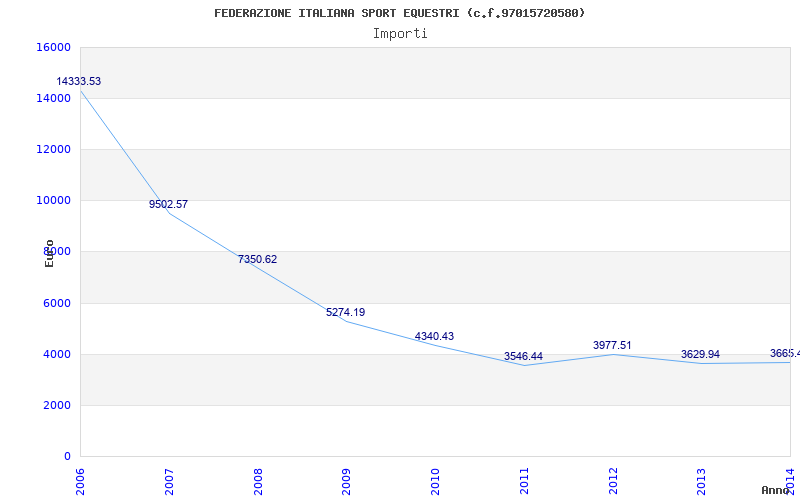Select the 9502.57 value label
Screen dimensions: 800x500
coord(168,204)
